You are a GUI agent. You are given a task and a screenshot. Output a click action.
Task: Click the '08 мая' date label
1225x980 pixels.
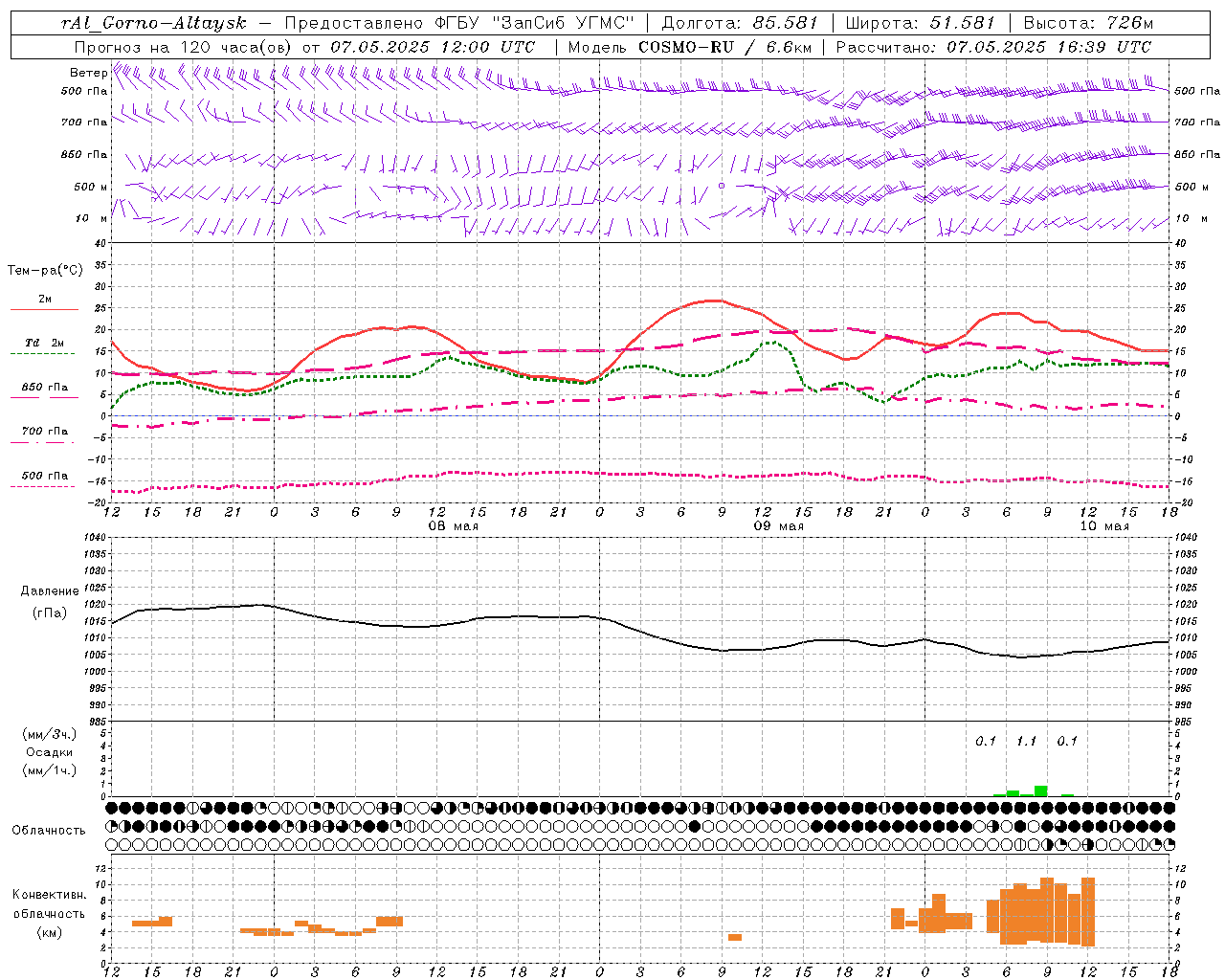point(454,526)
